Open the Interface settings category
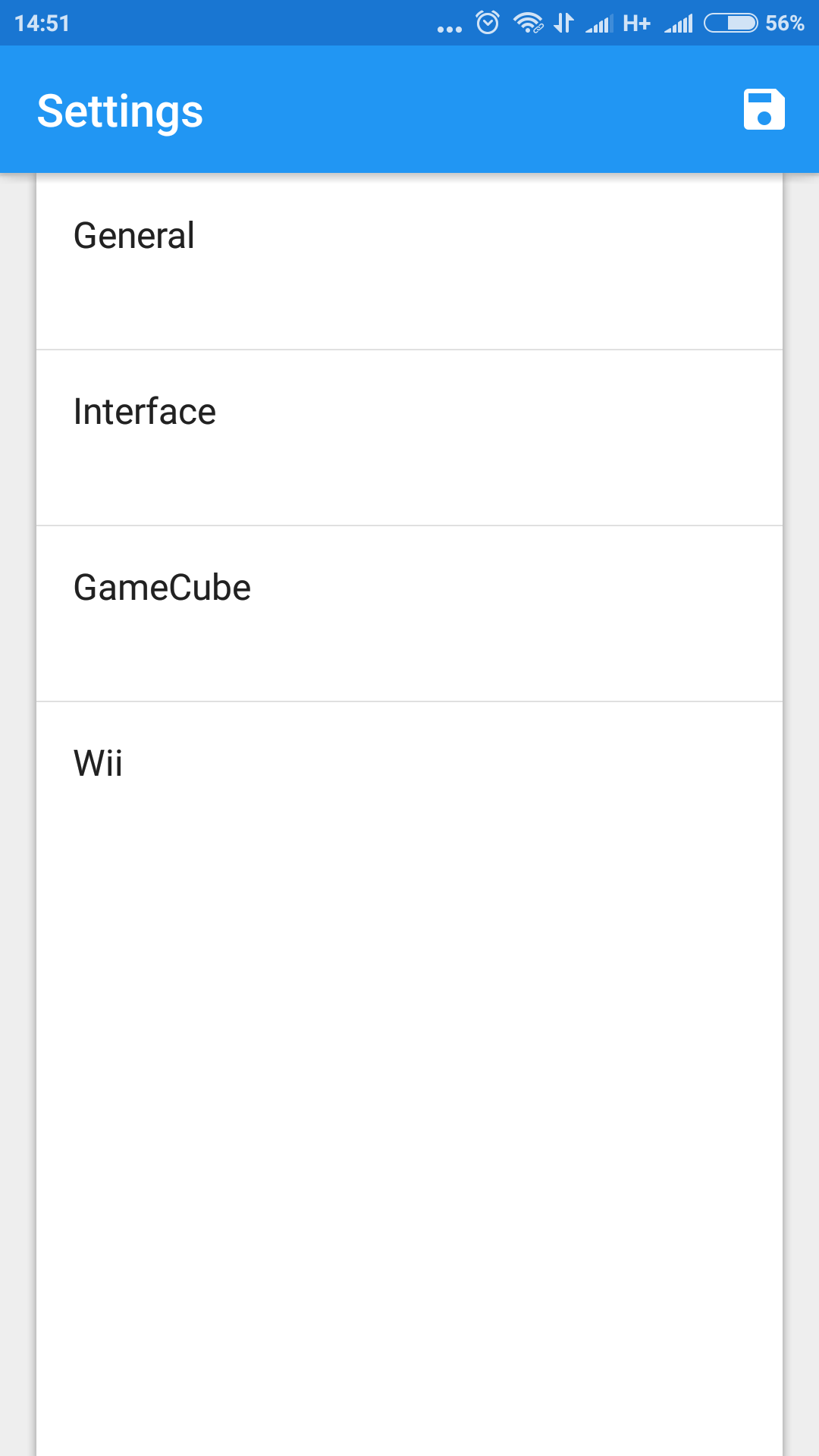 pos(409,438)
